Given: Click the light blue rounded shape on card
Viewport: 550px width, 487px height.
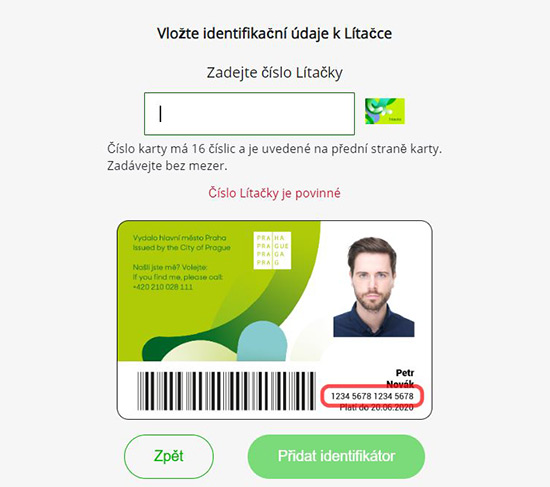Looking at the screenshot, I should click(262, 341).
